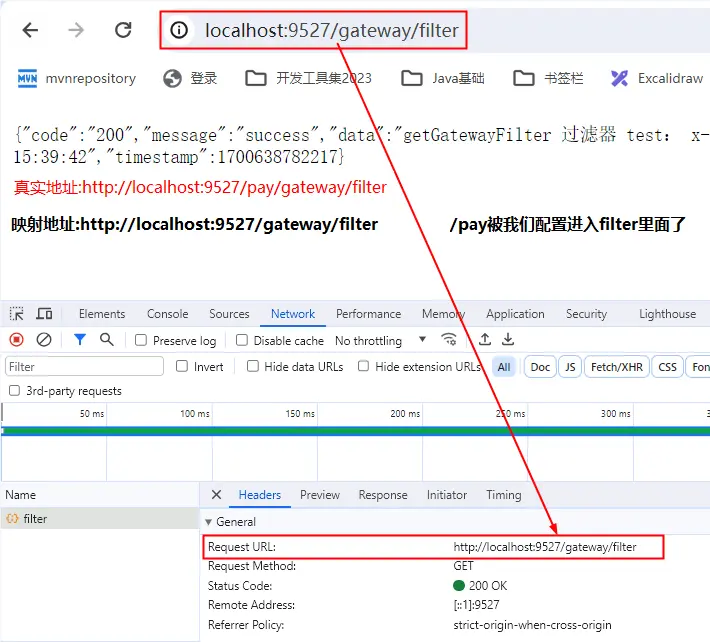Stop recording network log

tap(16, 340)
